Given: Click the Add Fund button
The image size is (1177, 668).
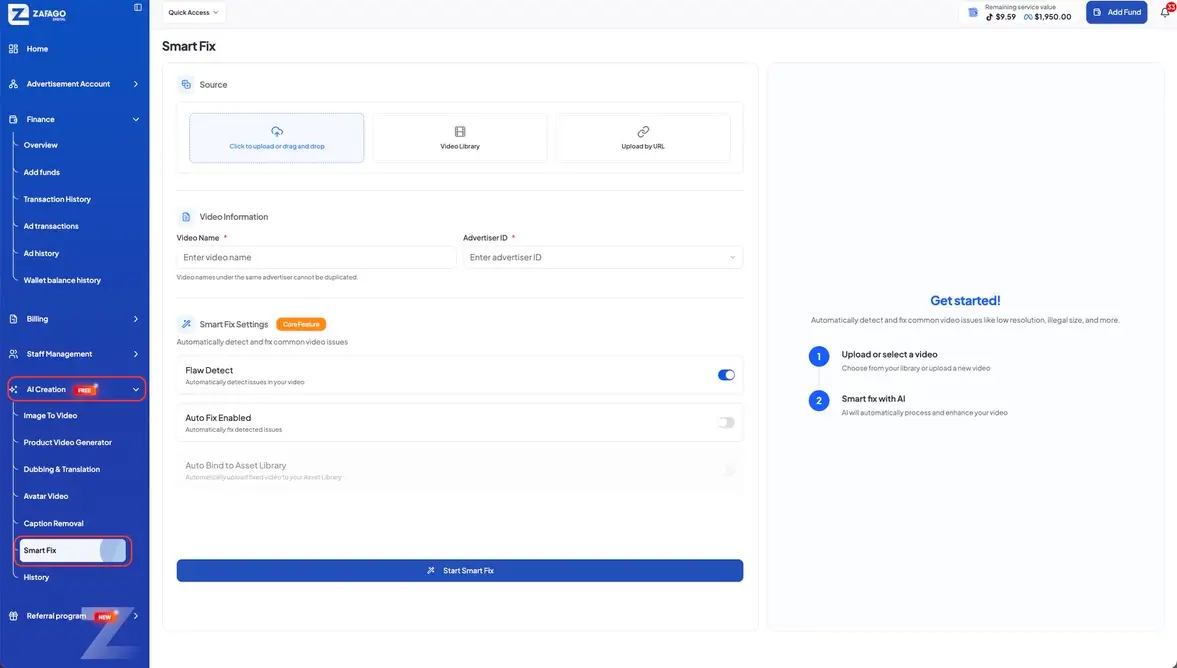Looking at the screenshot, I should click(x=1116, y=12).
